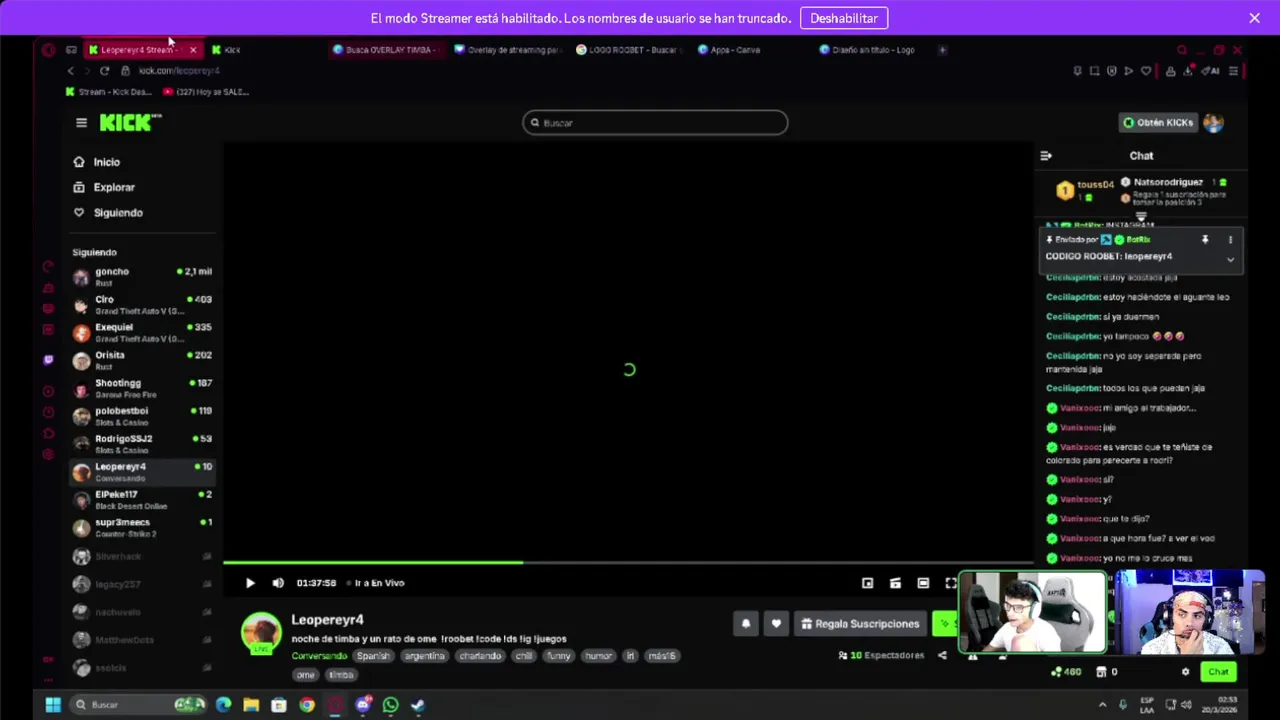Open WhatsApp from the taskbar
The image size is (1280, 720).
[x=391, y=705]
